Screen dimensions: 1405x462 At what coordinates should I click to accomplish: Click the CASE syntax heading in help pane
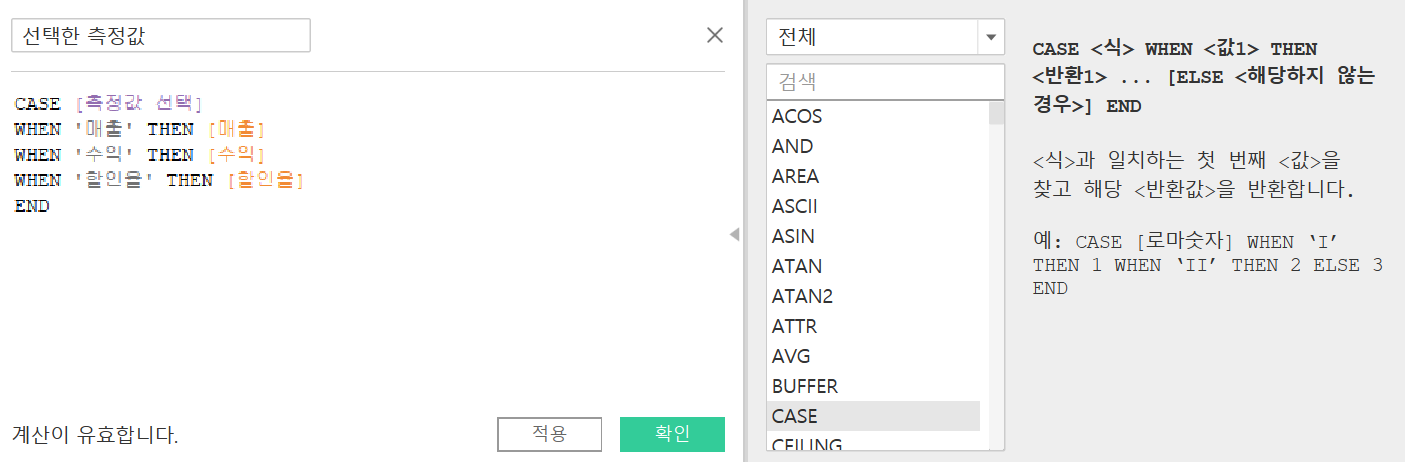(1204, 77)
